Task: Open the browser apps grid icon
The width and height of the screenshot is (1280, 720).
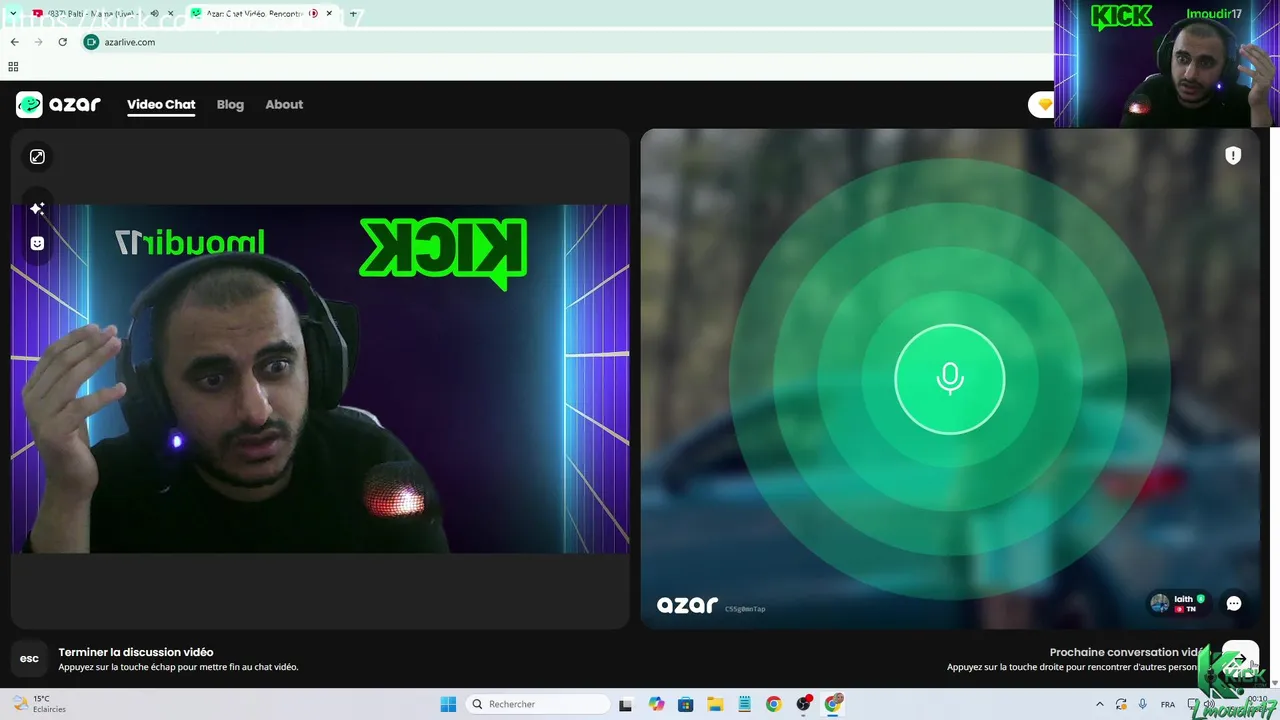Action: point(13,67)
